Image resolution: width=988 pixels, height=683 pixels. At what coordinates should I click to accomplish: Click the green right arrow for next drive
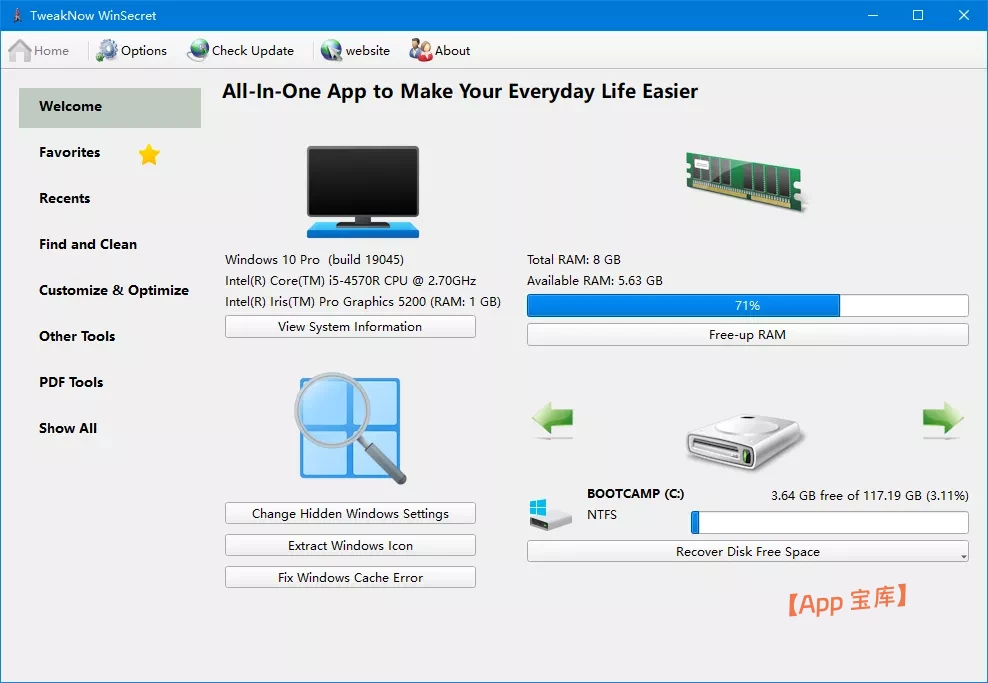point(942,420)
